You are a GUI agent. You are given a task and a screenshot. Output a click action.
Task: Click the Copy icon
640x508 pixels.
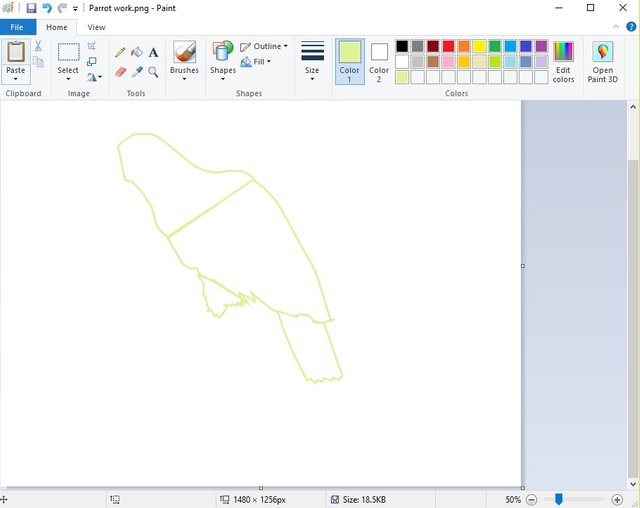[x=38, y=62]
